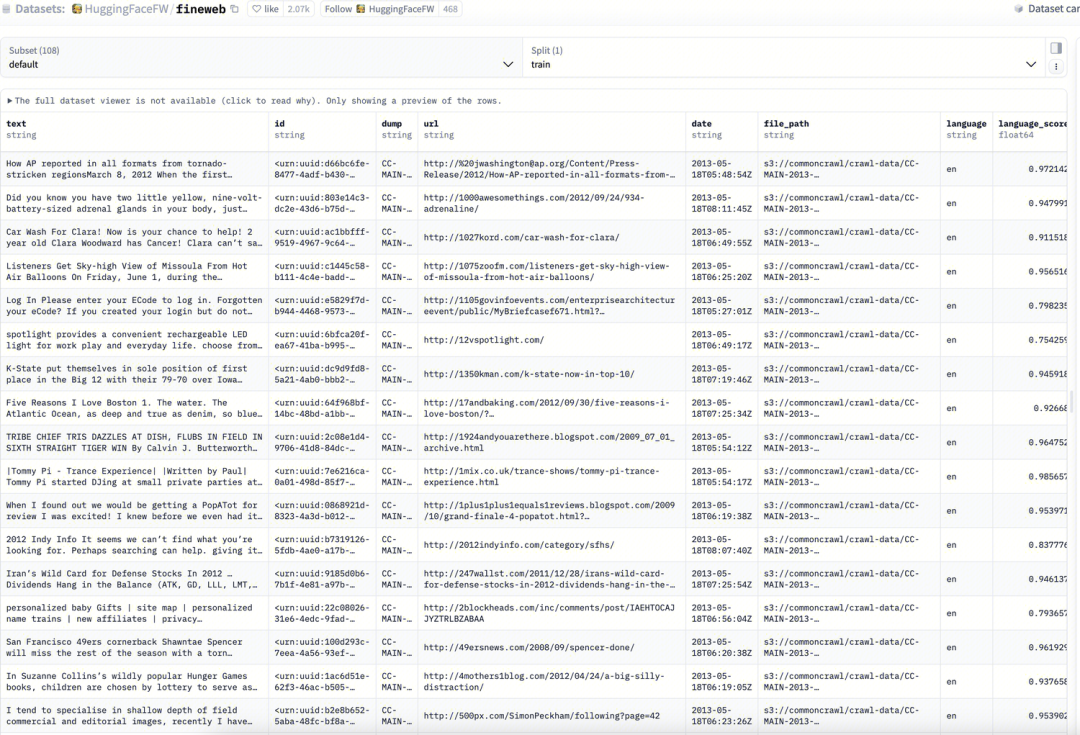The width and height of the screenshot is (1080, 735).
Task: Select text cell '2012 Indy Info It seems'
Action: coord(134,545)
